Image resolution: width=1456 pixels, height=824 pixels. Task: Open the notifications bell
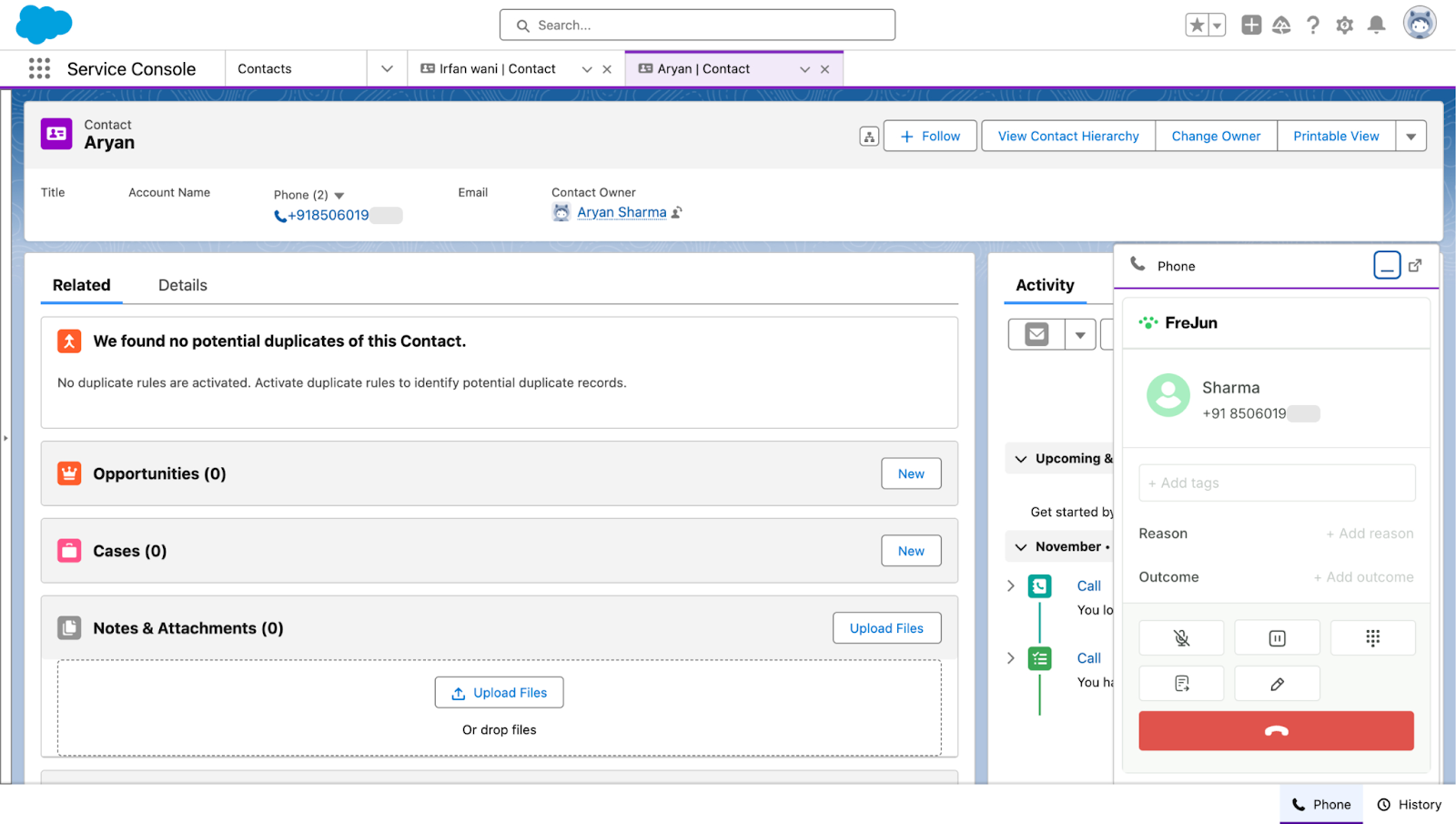(x=1377, y=25)
